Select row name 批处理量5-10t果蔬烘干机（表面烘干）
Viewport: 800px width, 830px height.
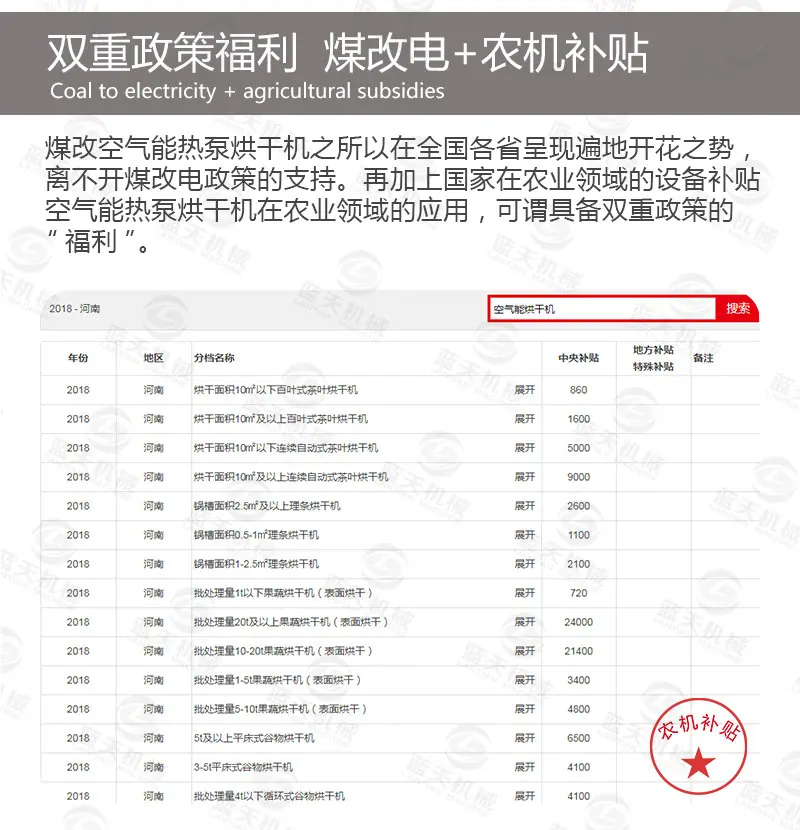(281, 709)
